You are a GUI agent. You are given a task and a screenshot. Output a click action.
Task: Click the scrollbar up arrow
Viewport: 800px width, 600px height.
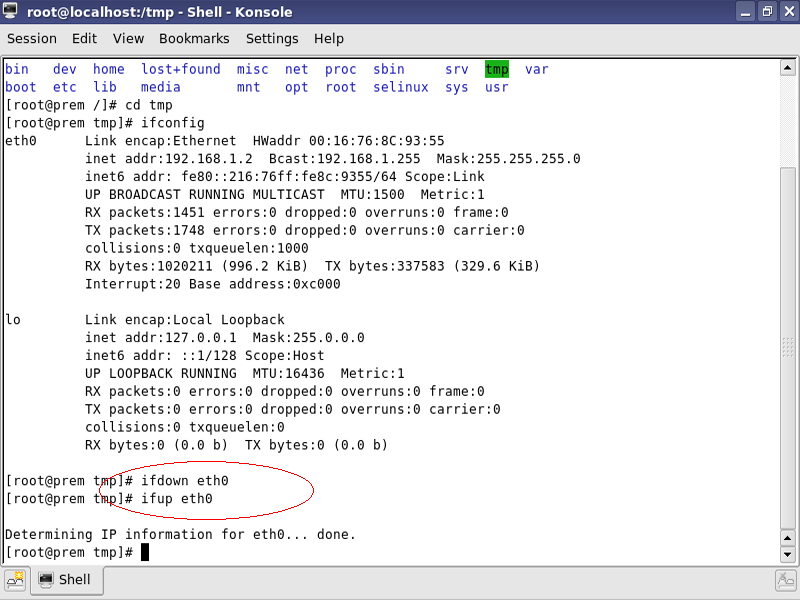coord(788,66)
